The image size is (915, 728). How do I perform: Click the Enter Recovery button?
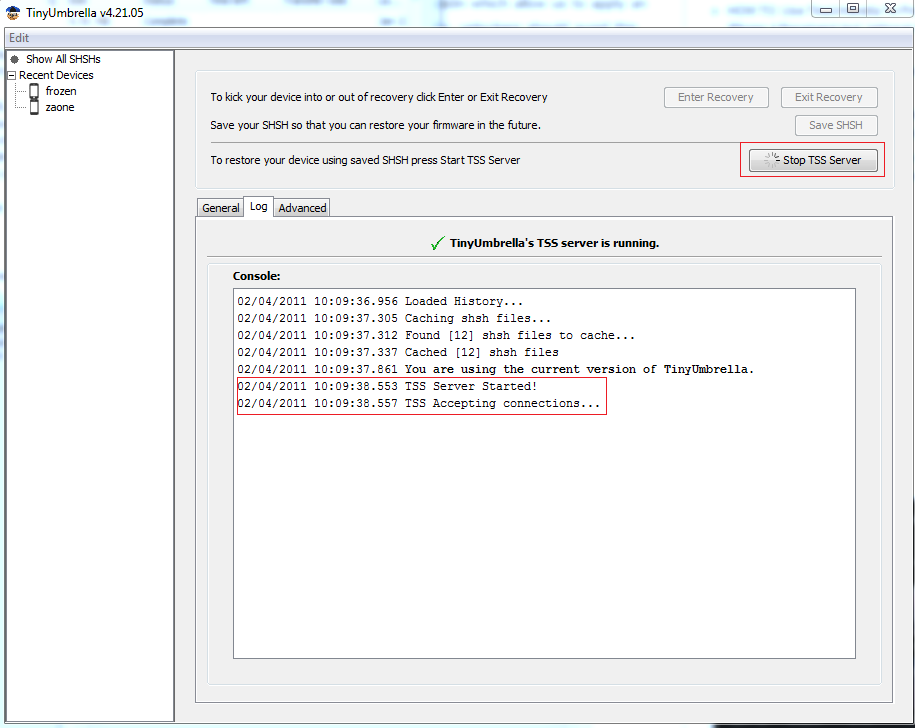point(716,97)
